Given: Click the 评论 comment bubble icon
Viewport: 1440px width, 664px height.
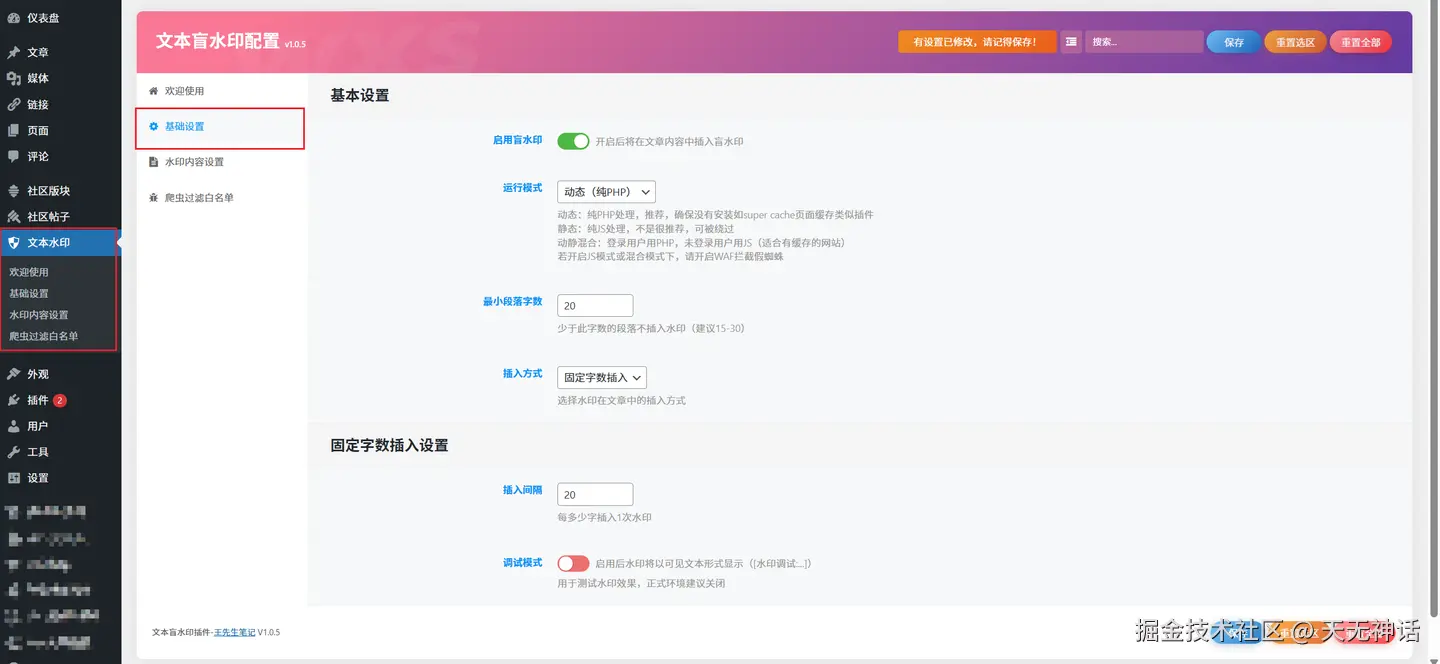Looking at the screenshot, I should click(13, 156).
